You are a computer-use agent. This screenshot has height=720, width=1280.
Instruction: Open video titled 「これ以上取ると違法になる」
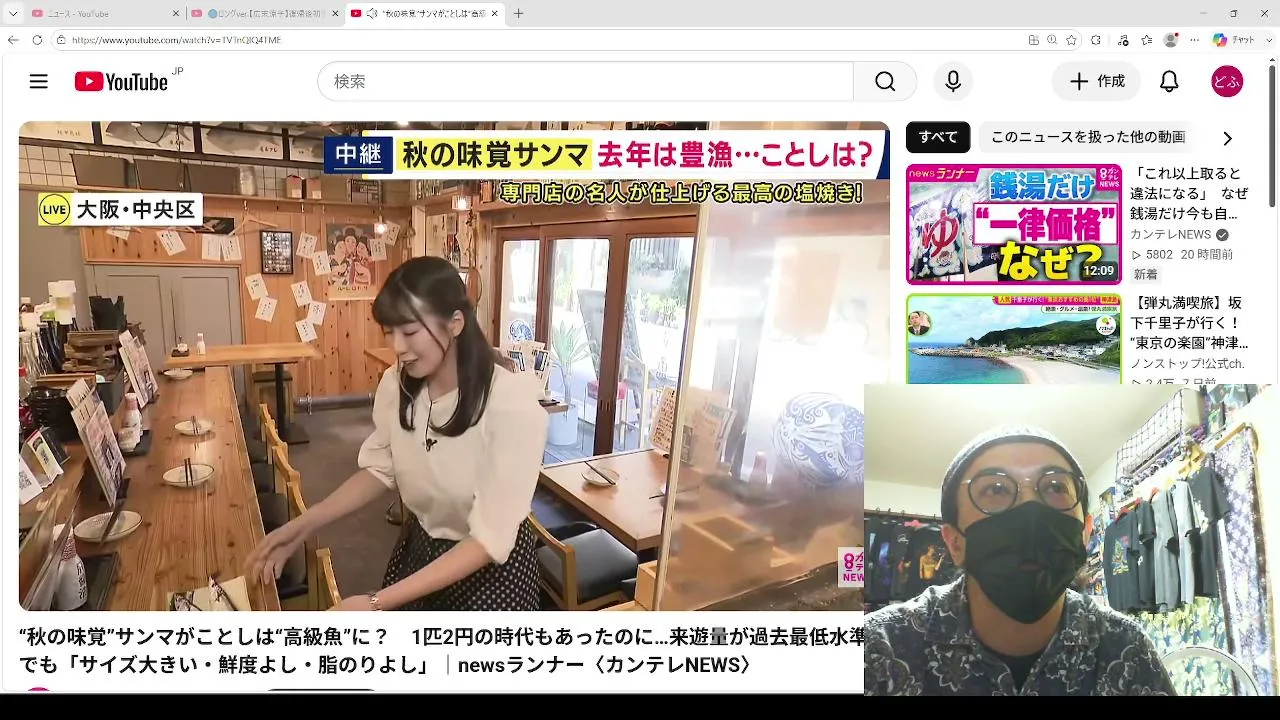[1189, 193]
